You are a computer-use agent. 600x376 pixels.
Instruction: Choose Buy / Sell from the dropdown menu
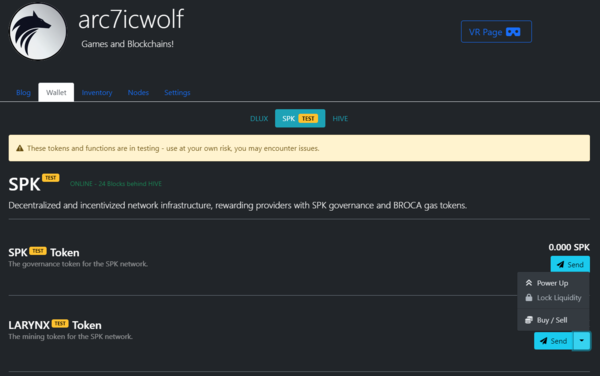[x=553, y=320]
